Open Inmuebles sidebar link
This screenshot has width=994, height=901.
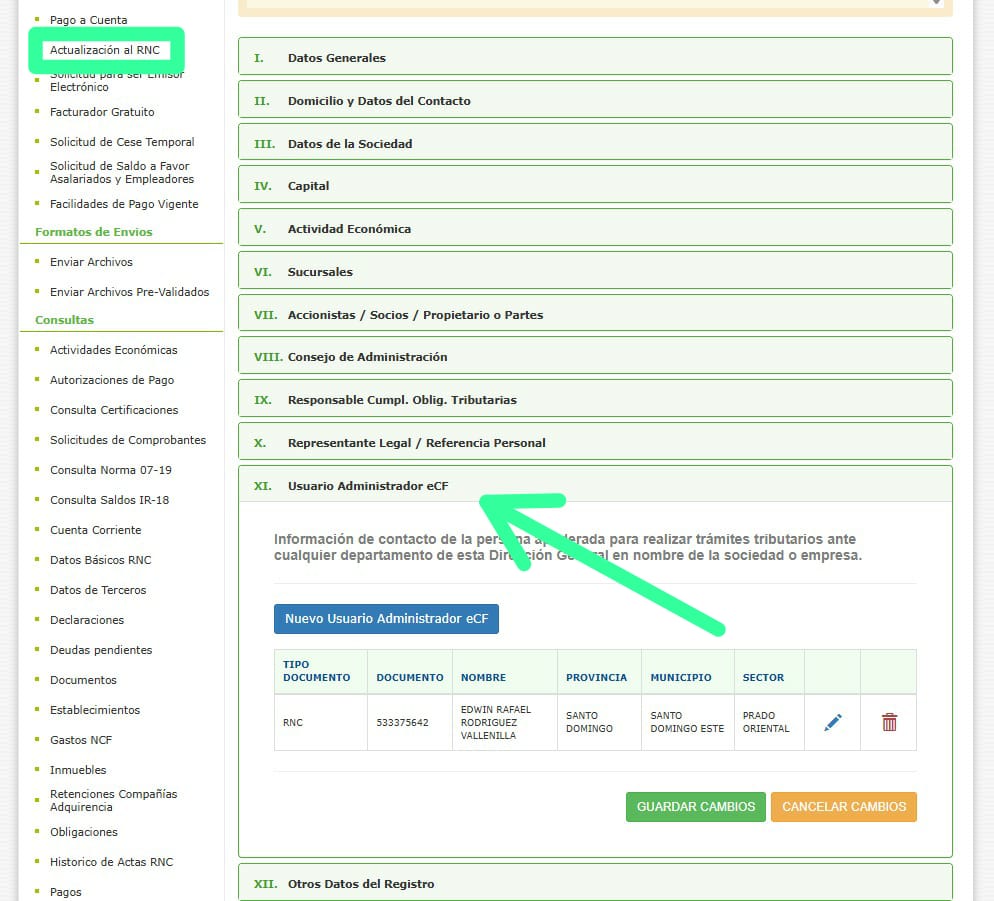pos(78,770)
